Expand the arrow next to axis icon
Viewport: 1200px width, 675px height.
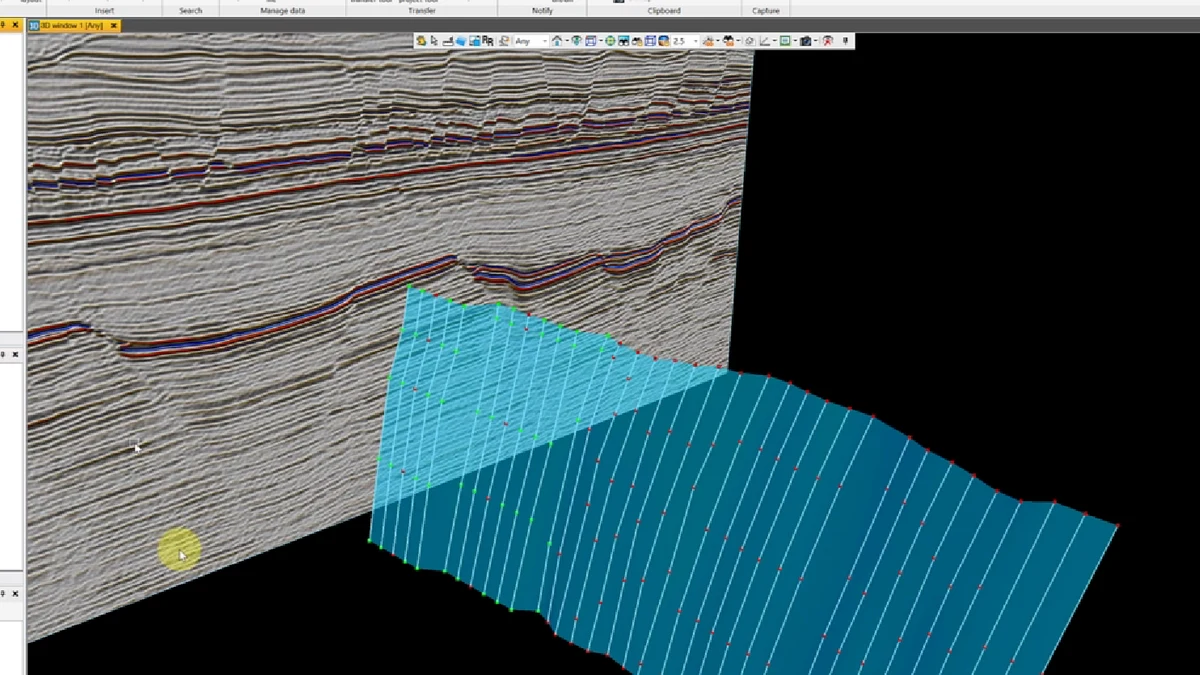(773, 41)
